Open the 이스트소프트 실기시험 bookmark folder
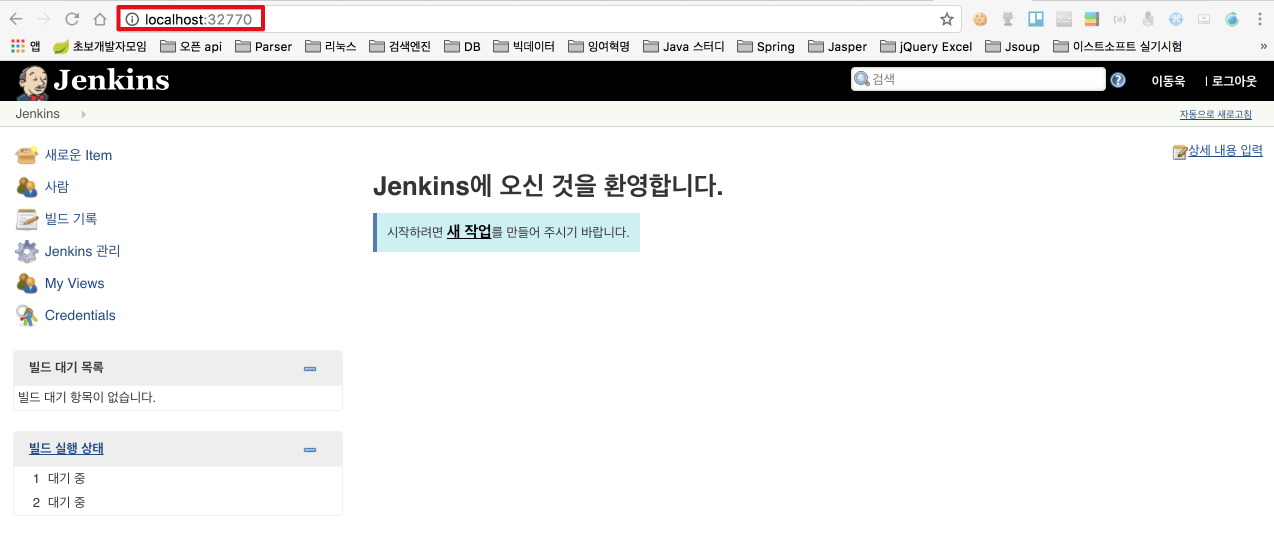 tap(1117, 46)
